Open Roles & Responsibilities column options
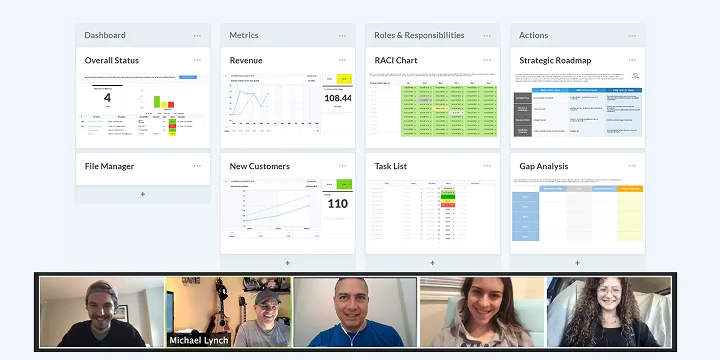Image resolution: width=720 pixels, height=360 pixels. tap(487, 35)
